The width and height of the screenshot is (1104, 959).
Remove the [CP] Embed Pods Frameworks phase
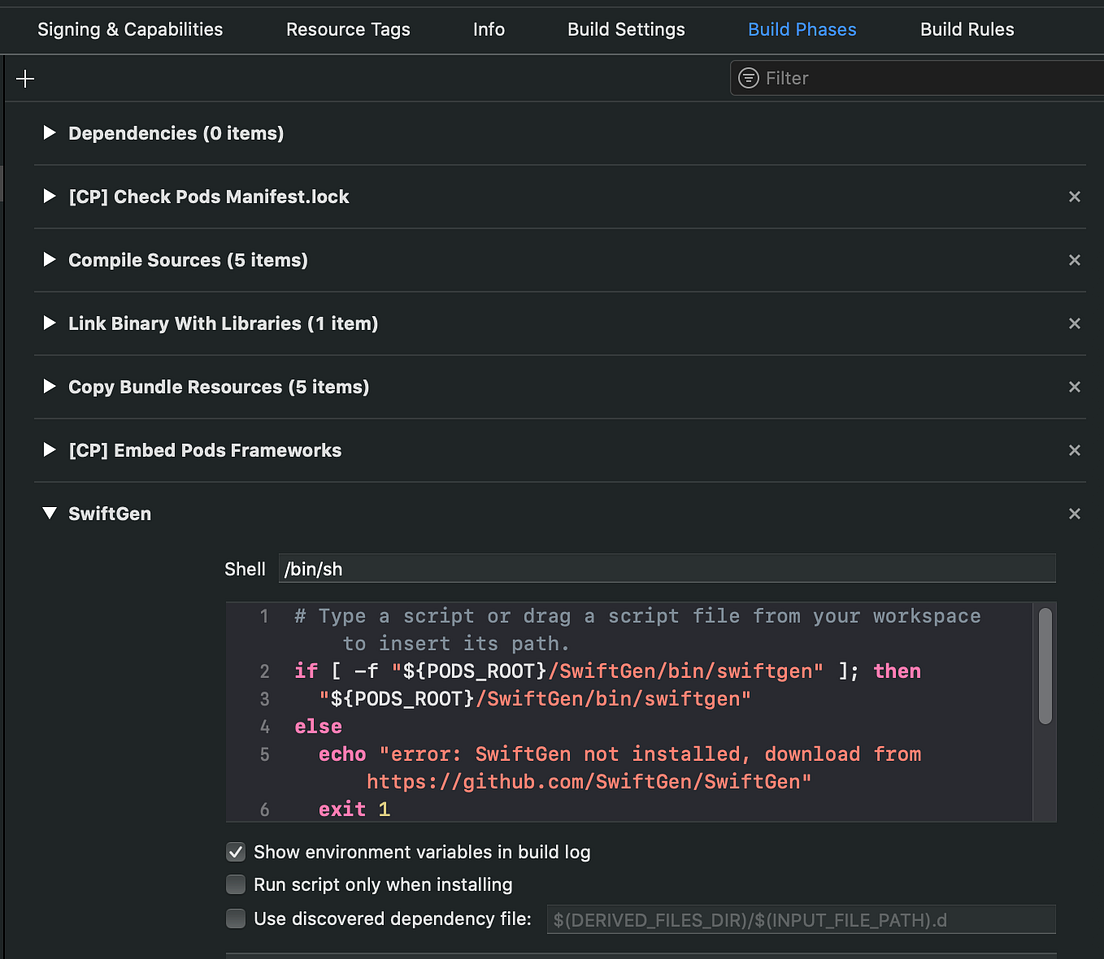(1074, 450)
